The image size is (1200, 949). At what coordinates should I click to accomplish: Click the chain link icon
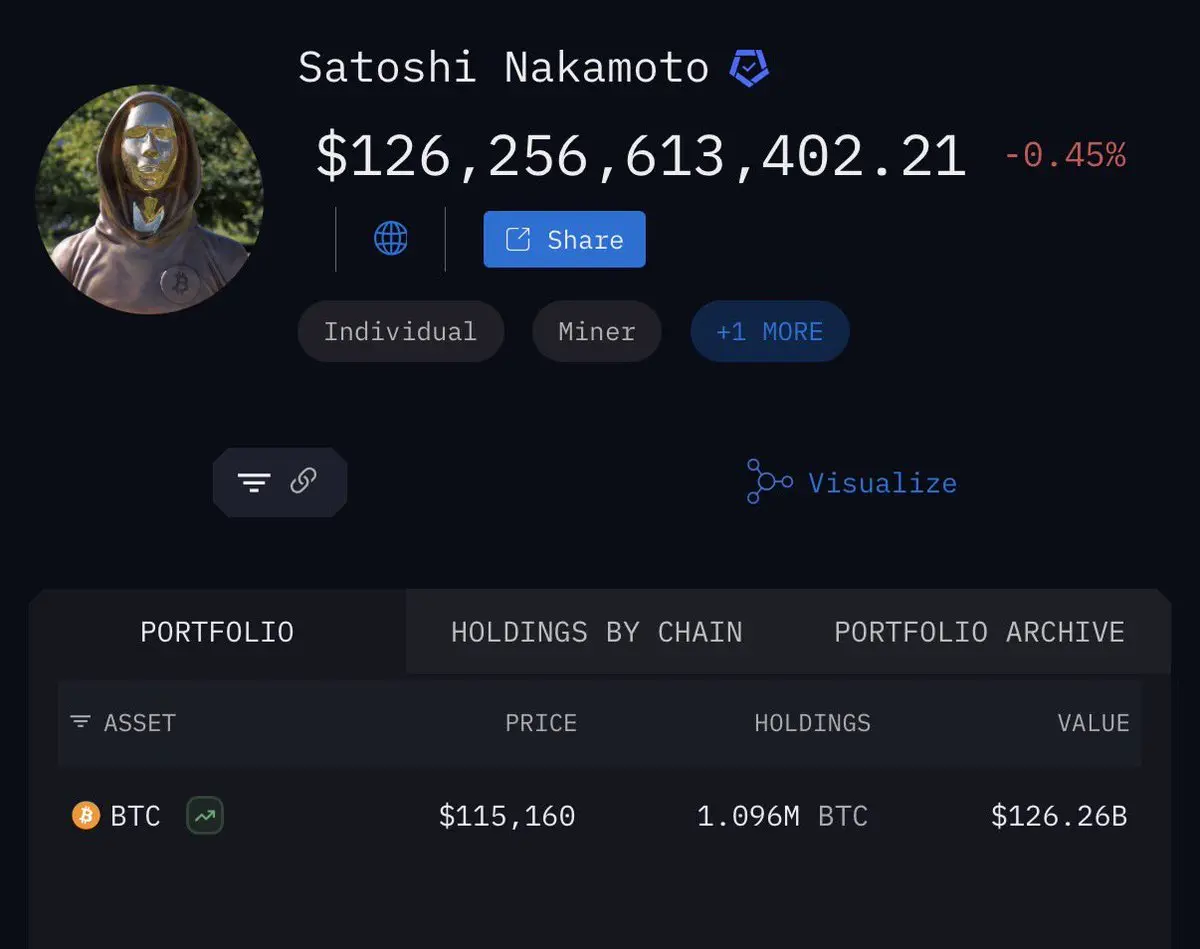click(303, 482)
